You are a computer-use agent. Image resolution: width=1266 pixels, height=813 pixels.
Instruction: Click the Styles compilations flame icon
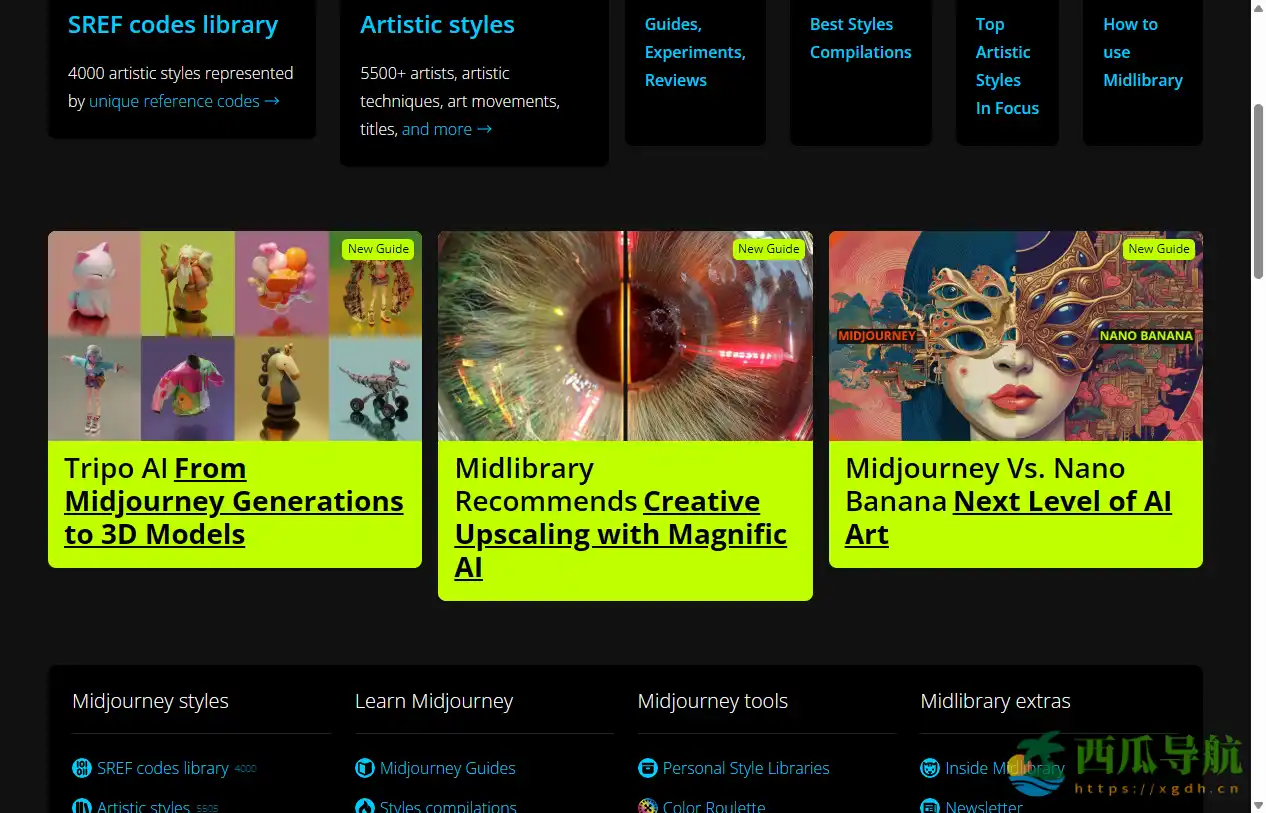(365, 806)
